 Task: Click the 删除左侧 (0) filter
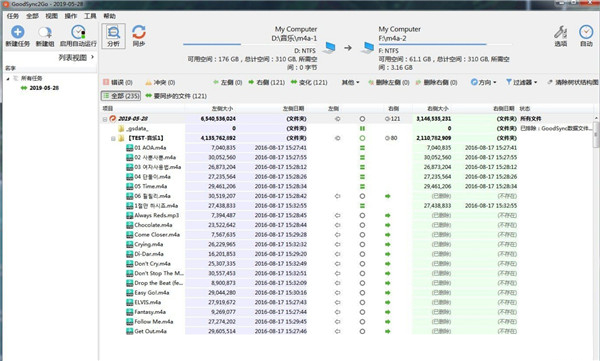point(388,82)
